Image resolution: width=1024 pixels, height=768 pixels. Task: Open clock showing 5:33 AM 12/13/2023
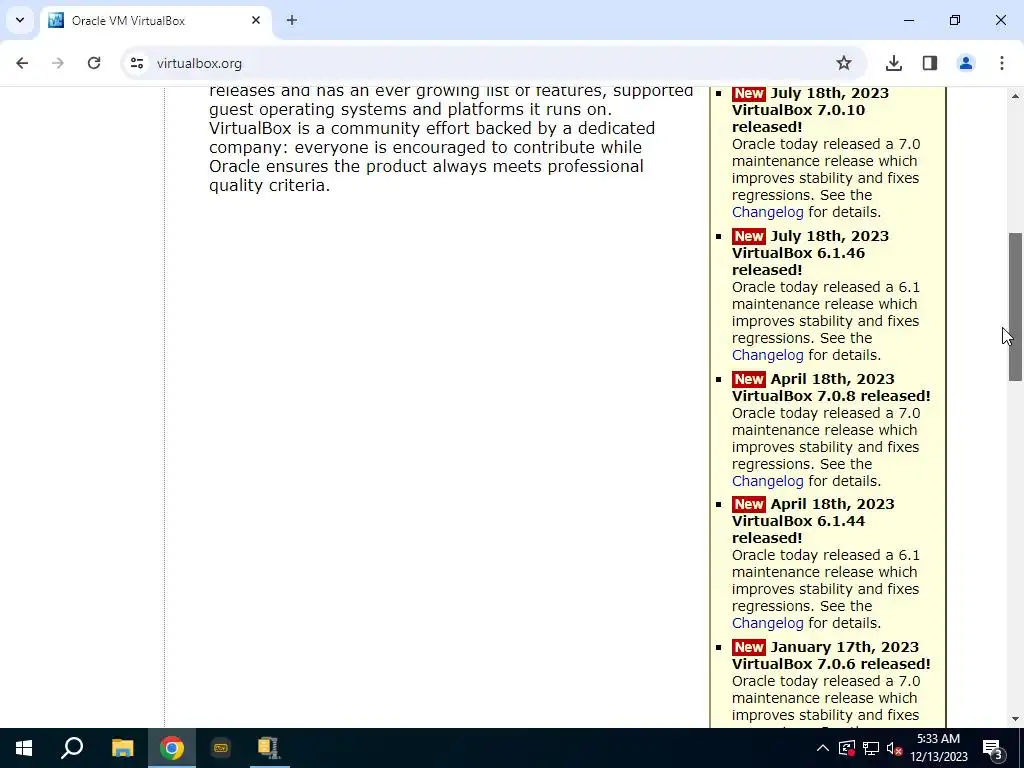pyautogui.click(x=939, y=748)
